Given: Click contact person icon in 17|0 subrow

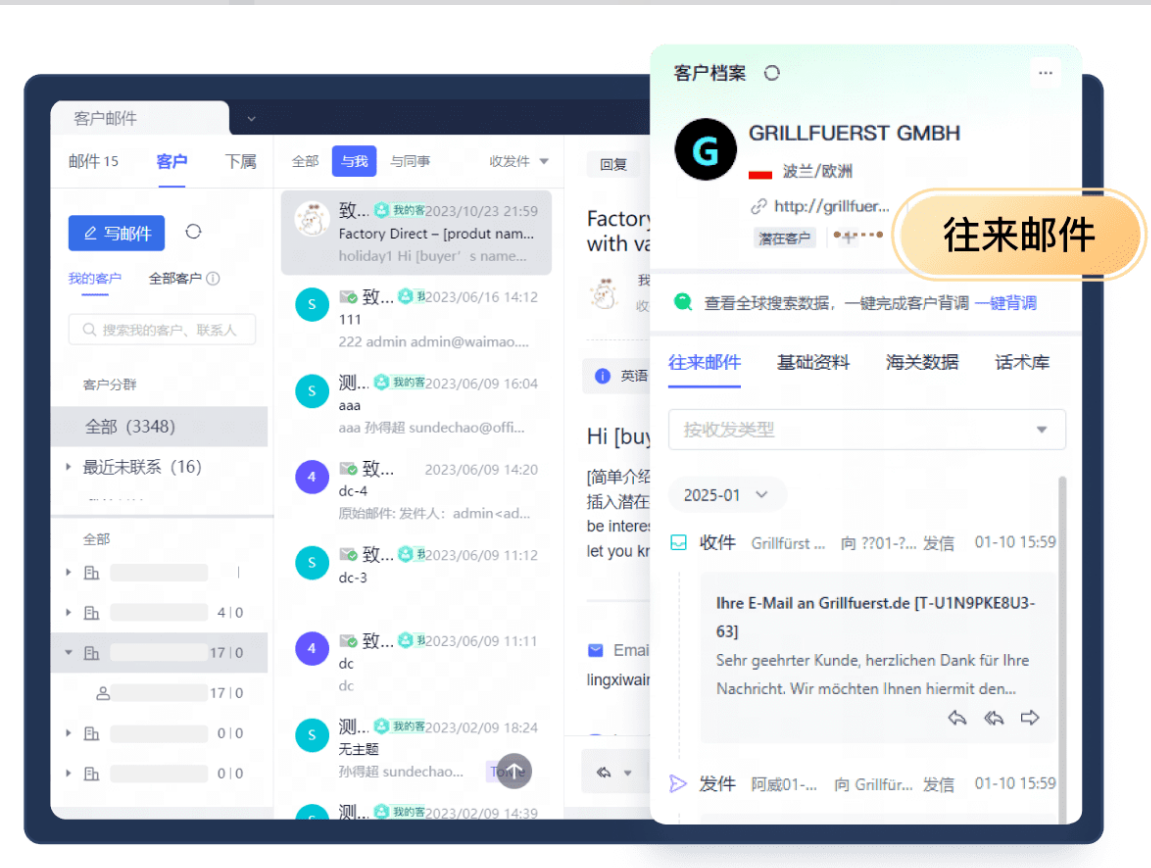Looking at the screenshot, I should tap(103, 692).
